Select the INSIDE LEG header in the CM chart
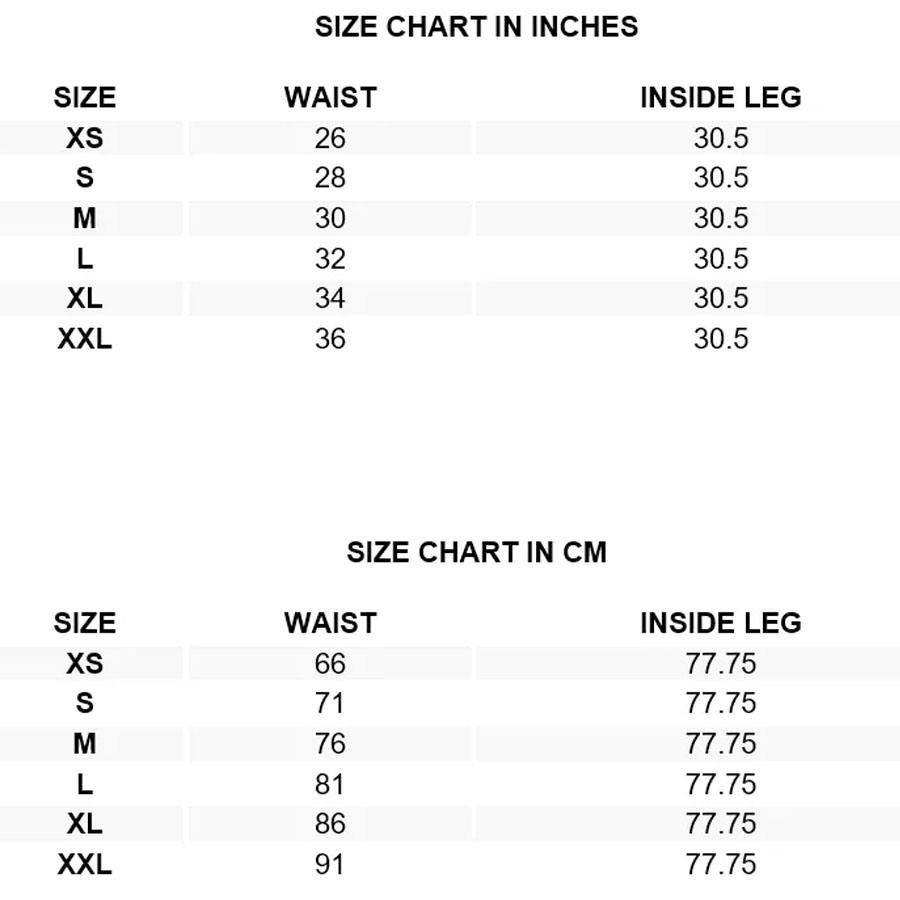This screenshot has height=900, width=900. pyautogui.click(x=720, y=623)
